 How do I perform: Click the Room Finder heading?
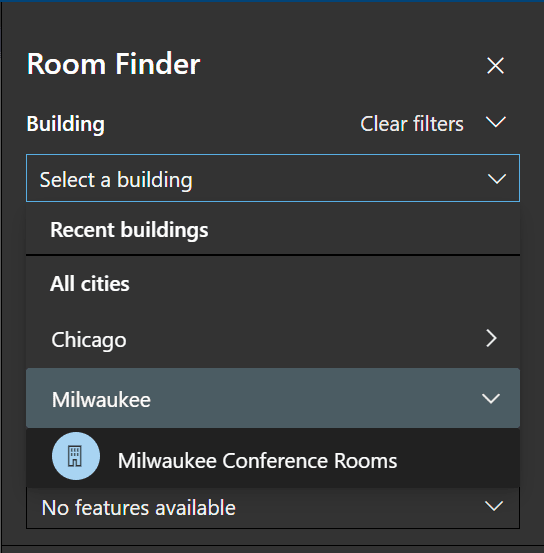click(114, 64)
